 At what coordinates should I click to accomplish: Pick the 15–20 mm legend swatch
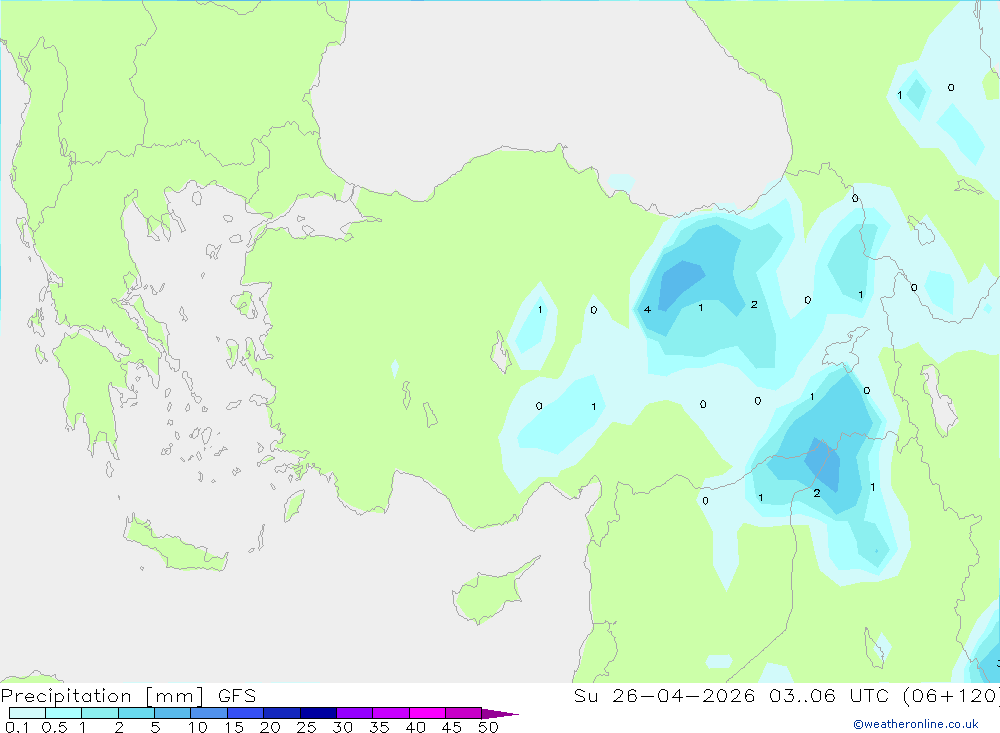pos(246,713)
